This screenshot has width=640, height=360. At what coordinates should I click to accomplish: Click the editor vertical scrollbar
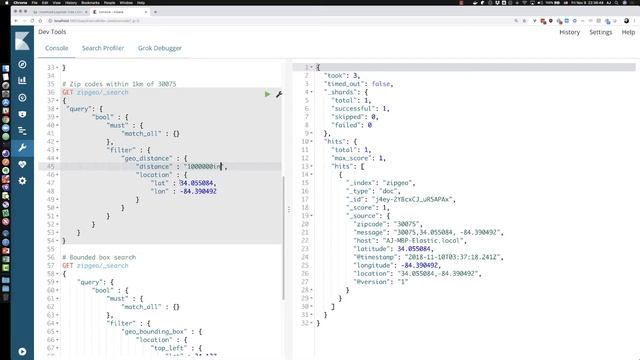pos(283,237)
